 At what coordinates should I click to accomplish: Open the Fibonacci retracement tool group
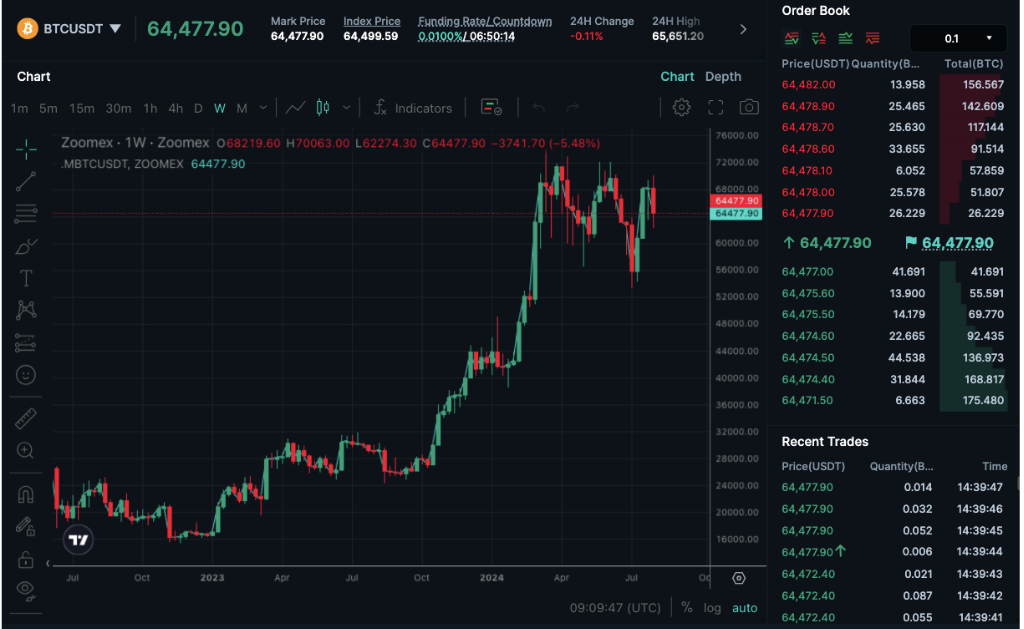tap(25, 214)
